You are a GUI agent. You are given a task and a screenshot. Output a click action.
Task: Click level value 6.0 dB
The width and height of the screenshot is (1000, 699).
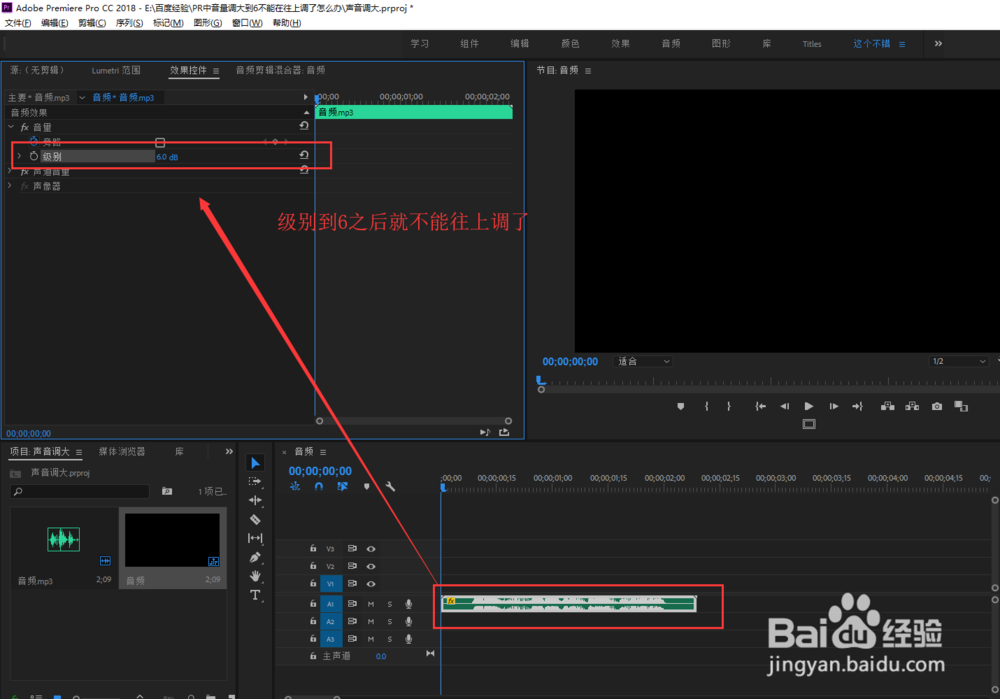[167, 157]
